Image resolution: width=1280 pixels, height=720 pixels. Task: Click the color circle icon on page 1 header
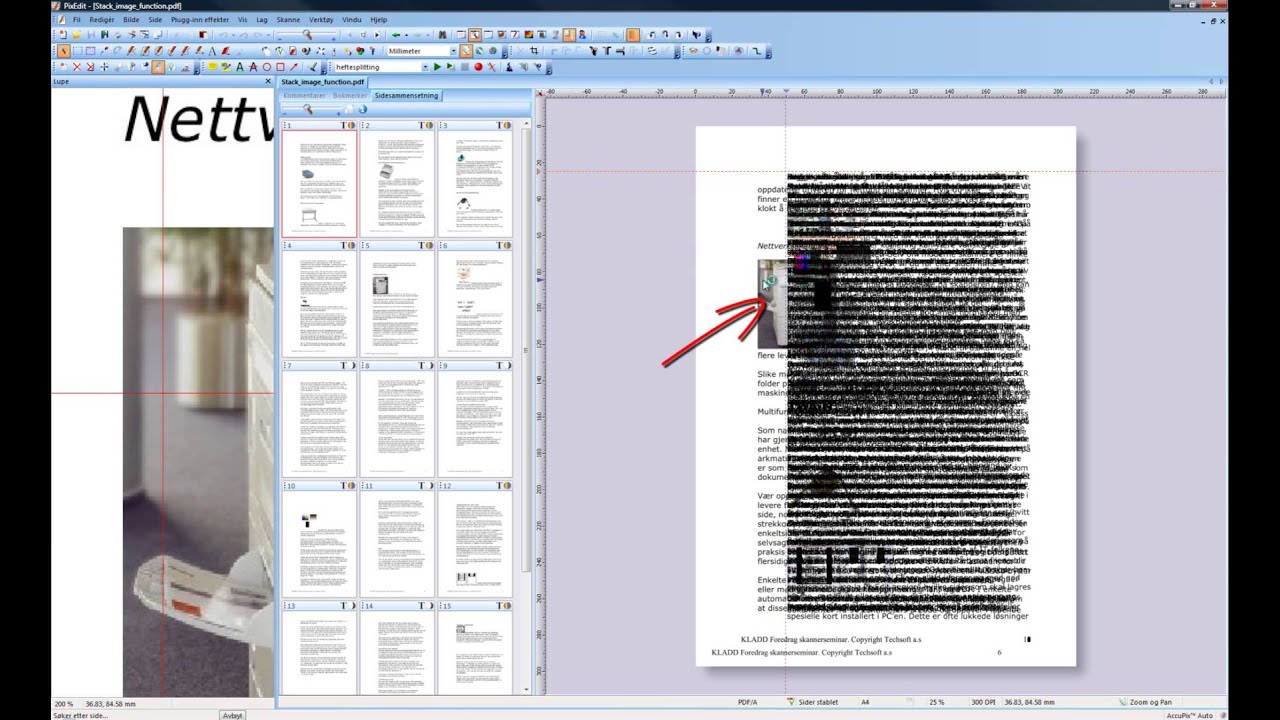click(x=350, y=126)
